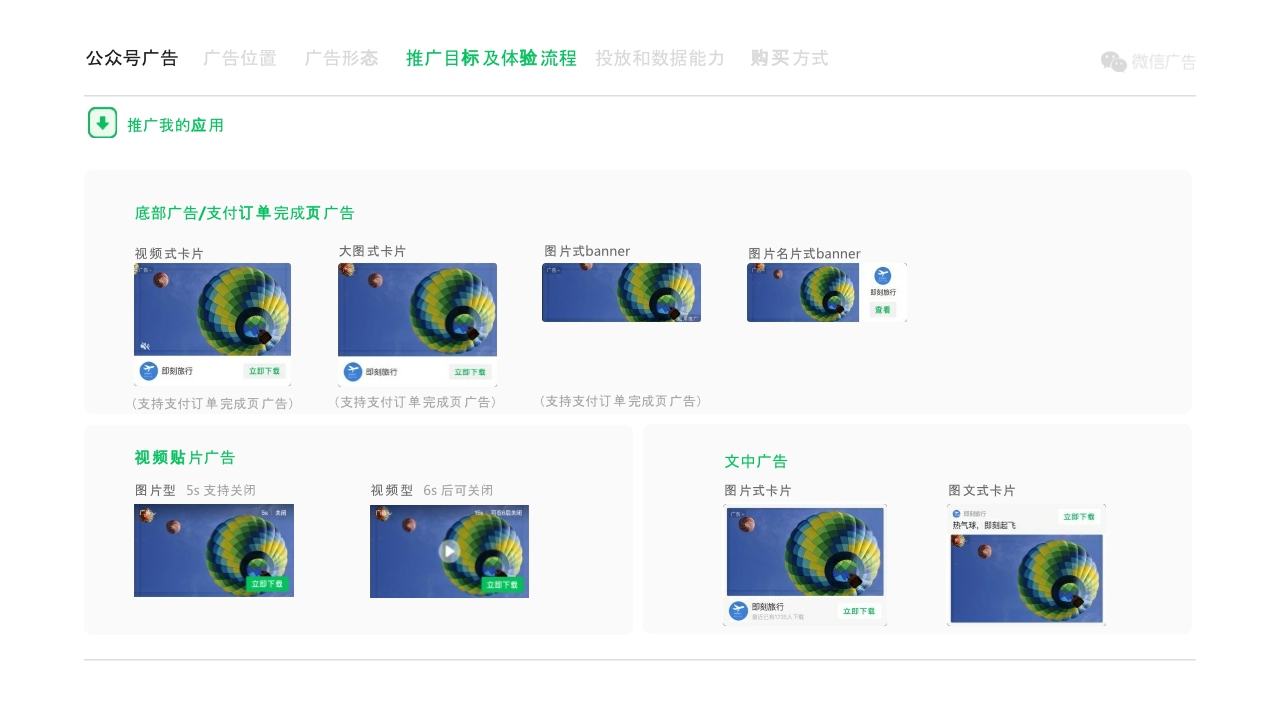Open the 投放和数据能力 section
Image resolution: width=1280 pixels, height=720 pixels.
[x=660, y=58]
